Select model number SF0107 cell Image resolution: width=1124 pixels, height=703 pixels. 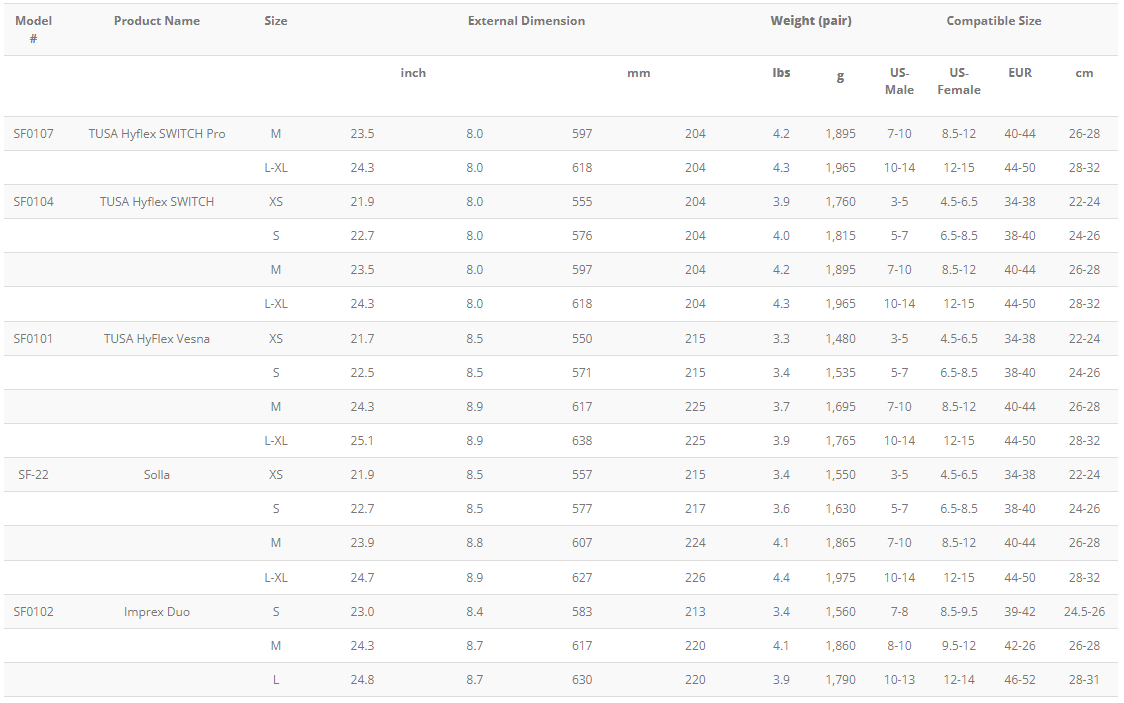tap(33, 134)
